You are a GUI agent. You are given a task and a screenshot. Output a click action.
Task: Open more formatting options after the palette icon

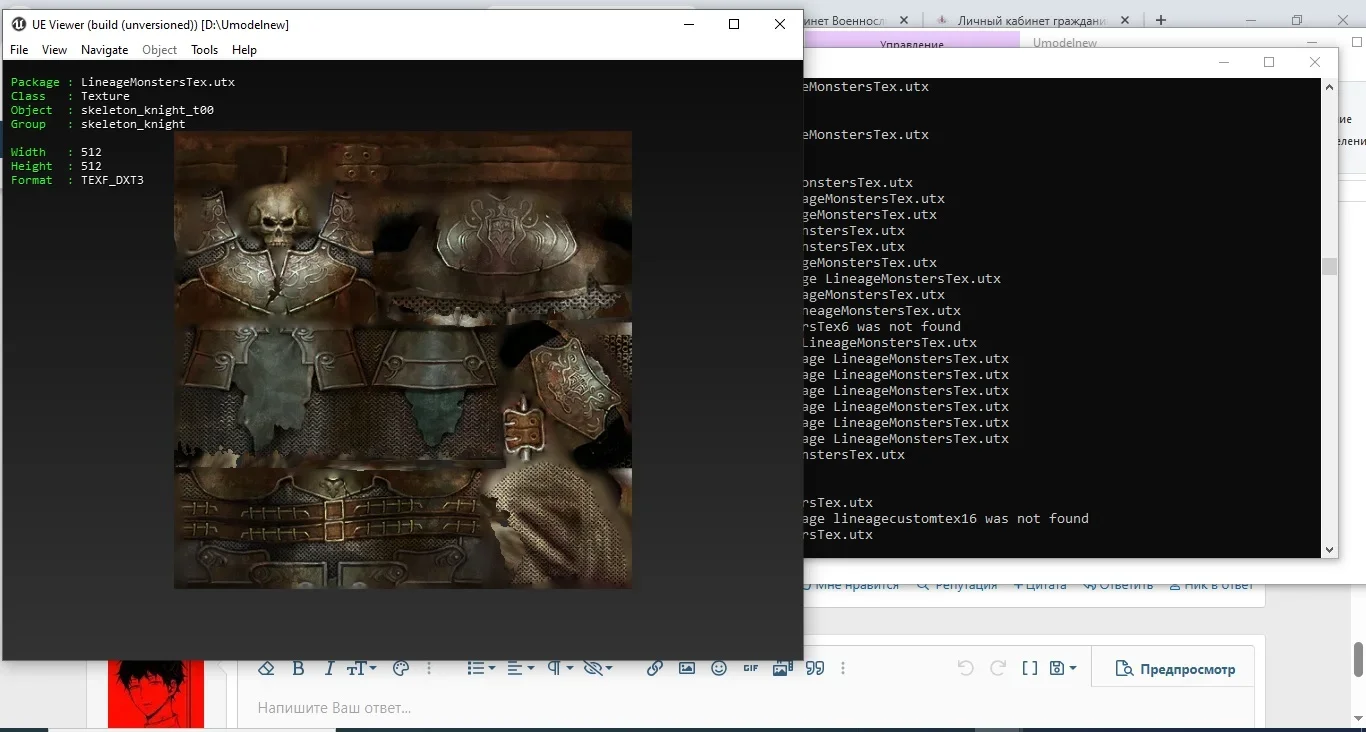(429, 668)
